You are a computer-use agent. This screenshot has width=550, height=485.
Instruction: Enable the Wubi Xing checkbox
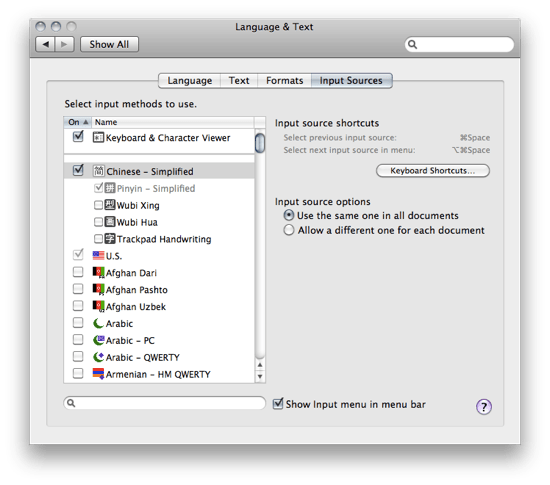[99, 205]
